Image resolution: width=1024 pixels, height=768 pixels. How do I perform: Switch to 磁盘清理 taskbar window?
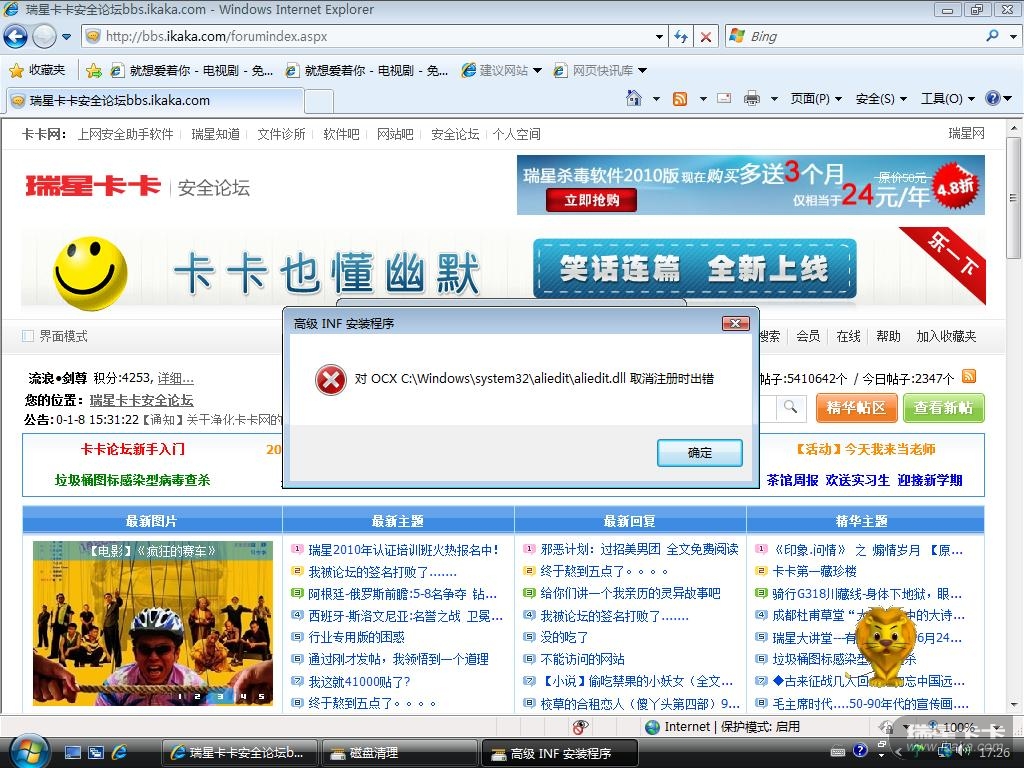[x=400, y=753]
